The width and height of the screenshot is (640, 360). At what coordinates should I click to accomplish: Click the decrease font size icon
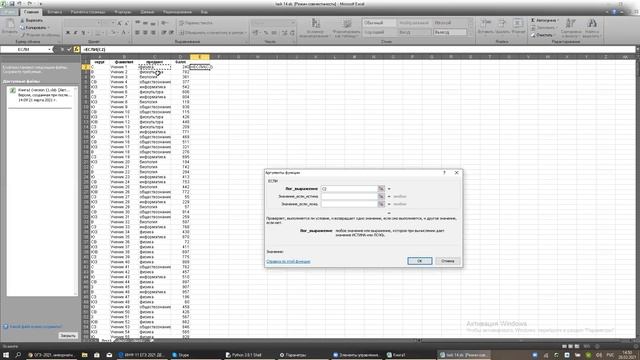tap(127, 23)
